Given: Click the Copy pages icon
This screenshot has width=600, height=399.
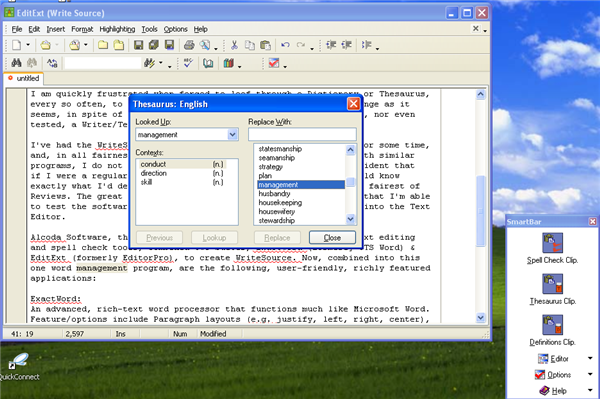Looking at the screenshot, I should click(x=249, y=45).
